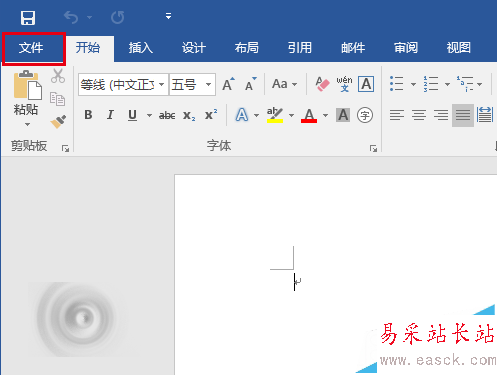Open the font size dropdown arrow
This screenshot has width=497, height=375.
pyautogui.click(x=208, y=84)
